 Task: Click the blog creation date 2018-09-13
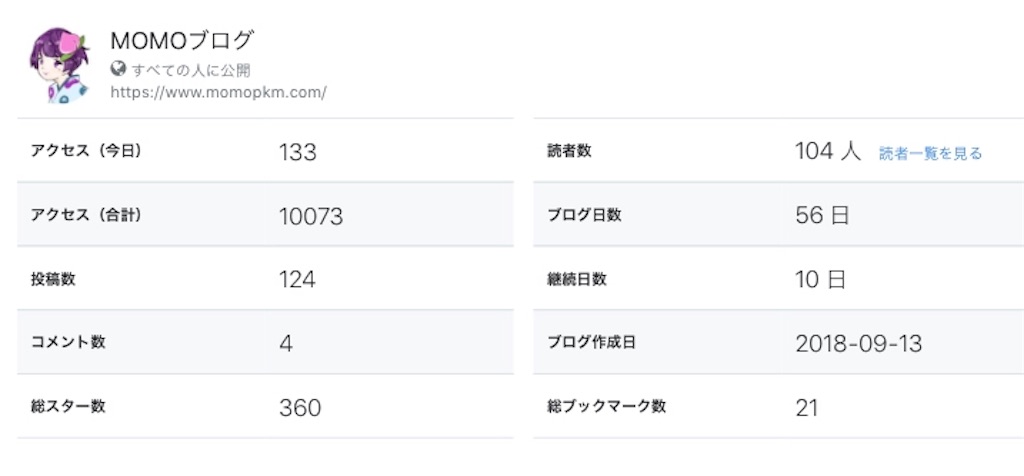(x=859, y=343)
